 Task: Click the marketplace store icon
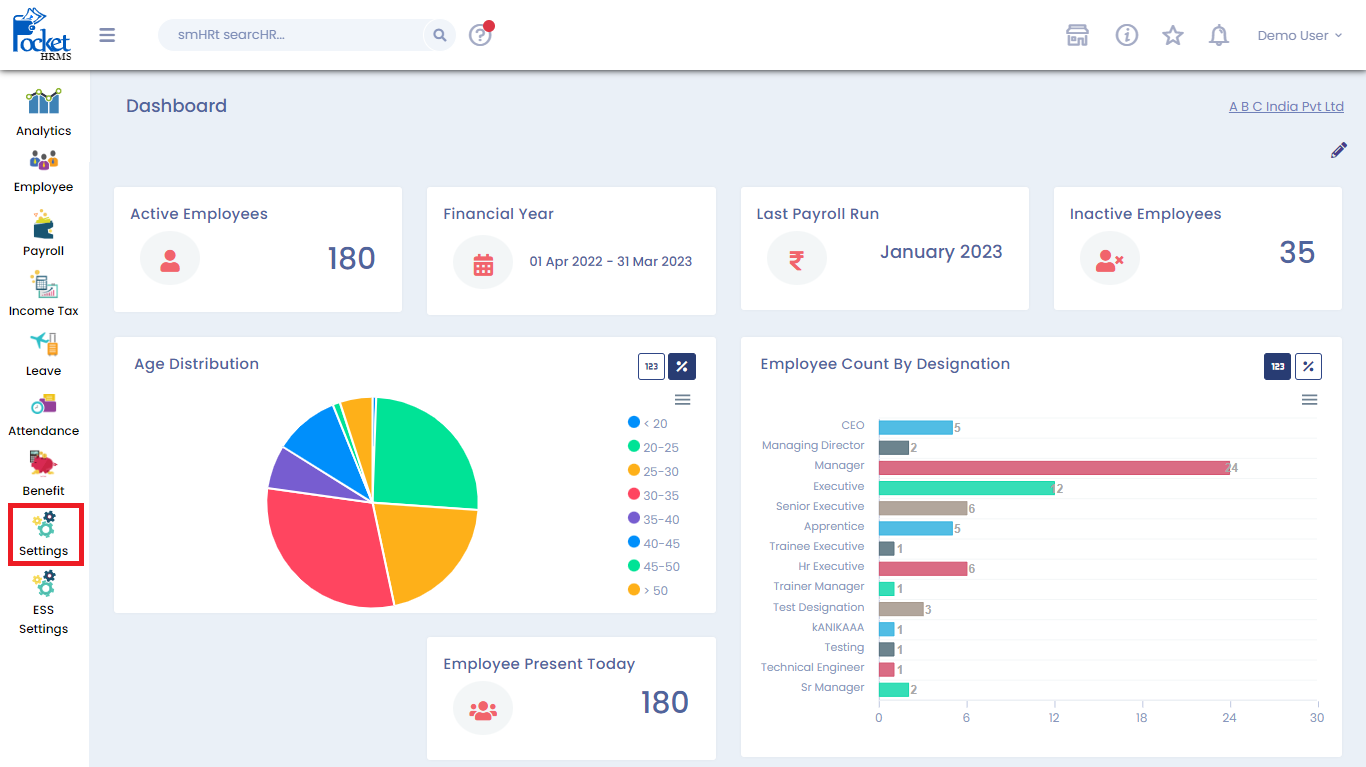coord(1077,36)
